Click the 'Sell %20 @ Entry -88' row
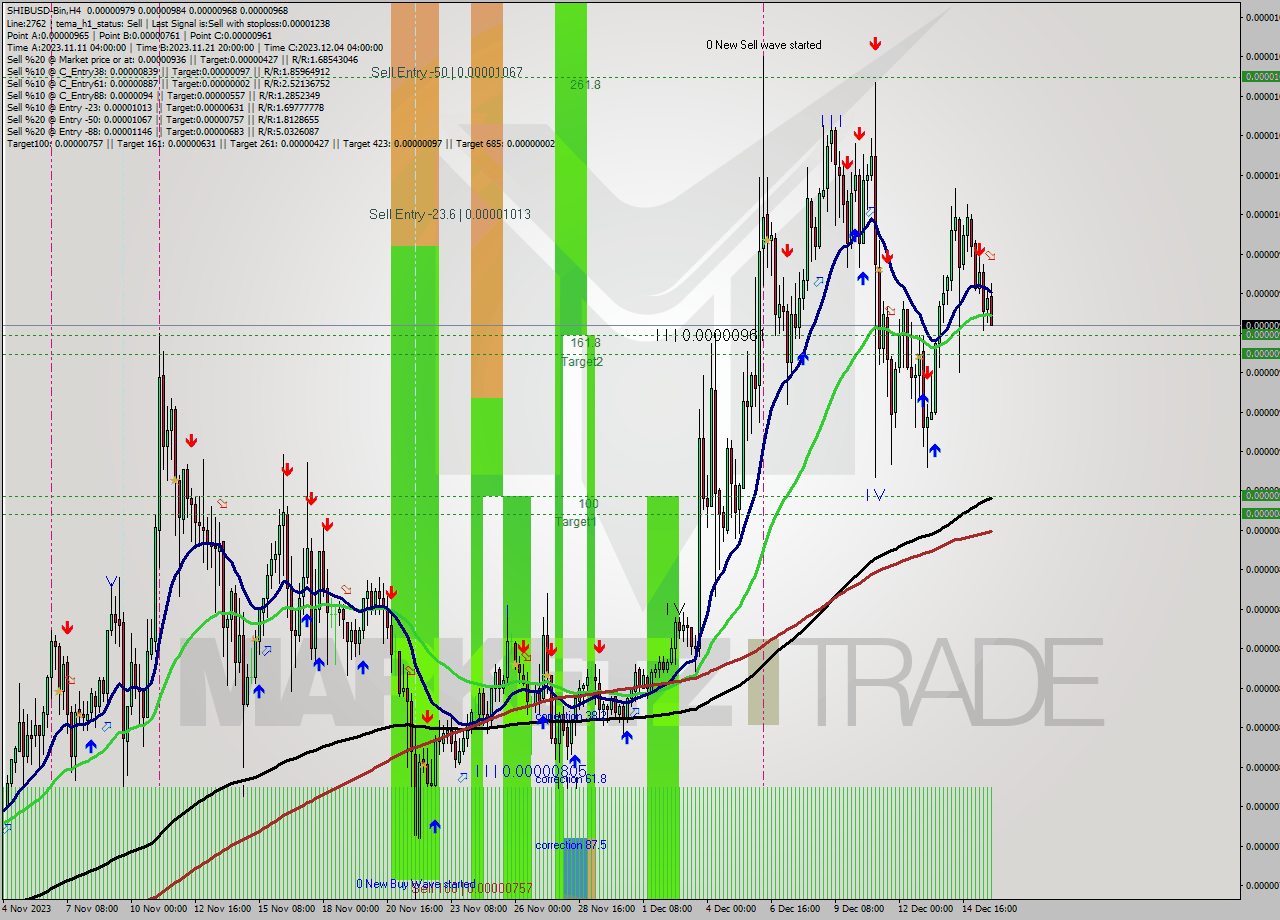 (x=163, y=131)
